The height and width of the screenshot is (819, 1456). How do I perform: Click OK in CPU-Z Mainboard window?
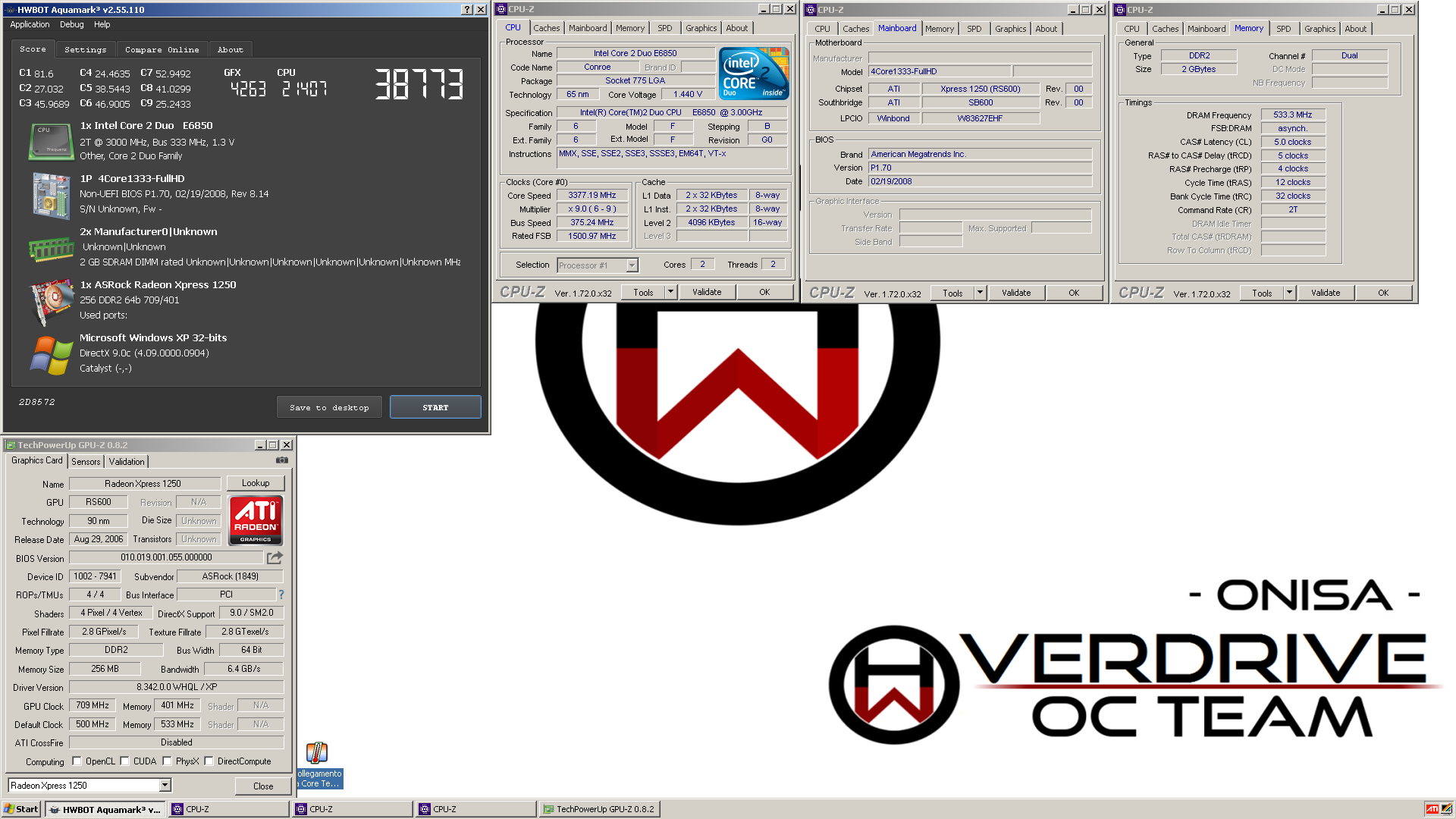[x=1074, y=293]
